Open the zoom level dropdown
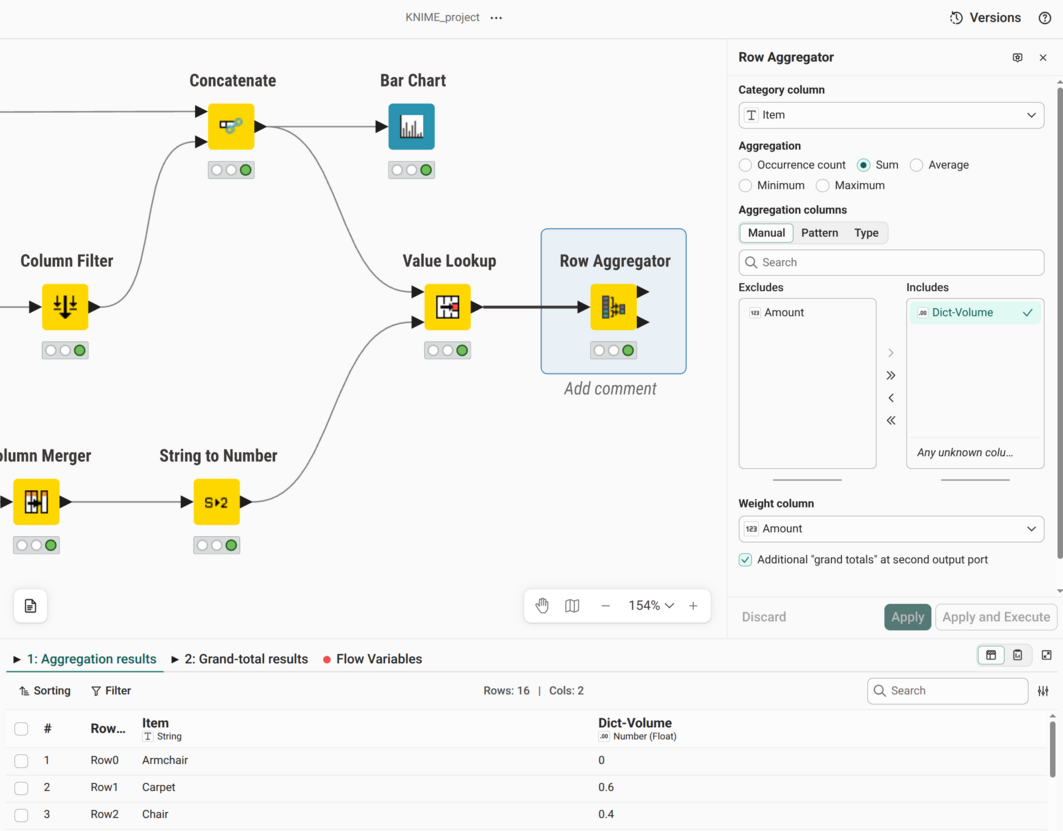 click(x=651, y=605)
